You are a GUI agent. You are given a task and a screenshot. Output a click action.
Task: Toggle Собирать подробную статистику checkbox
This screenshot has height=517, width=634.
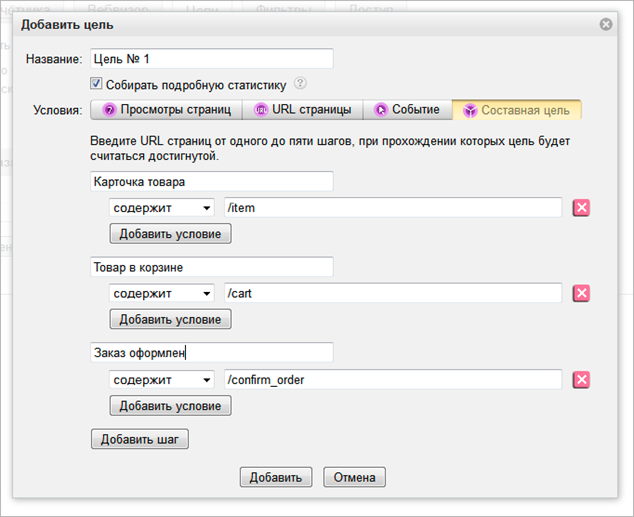coord(97,85)
